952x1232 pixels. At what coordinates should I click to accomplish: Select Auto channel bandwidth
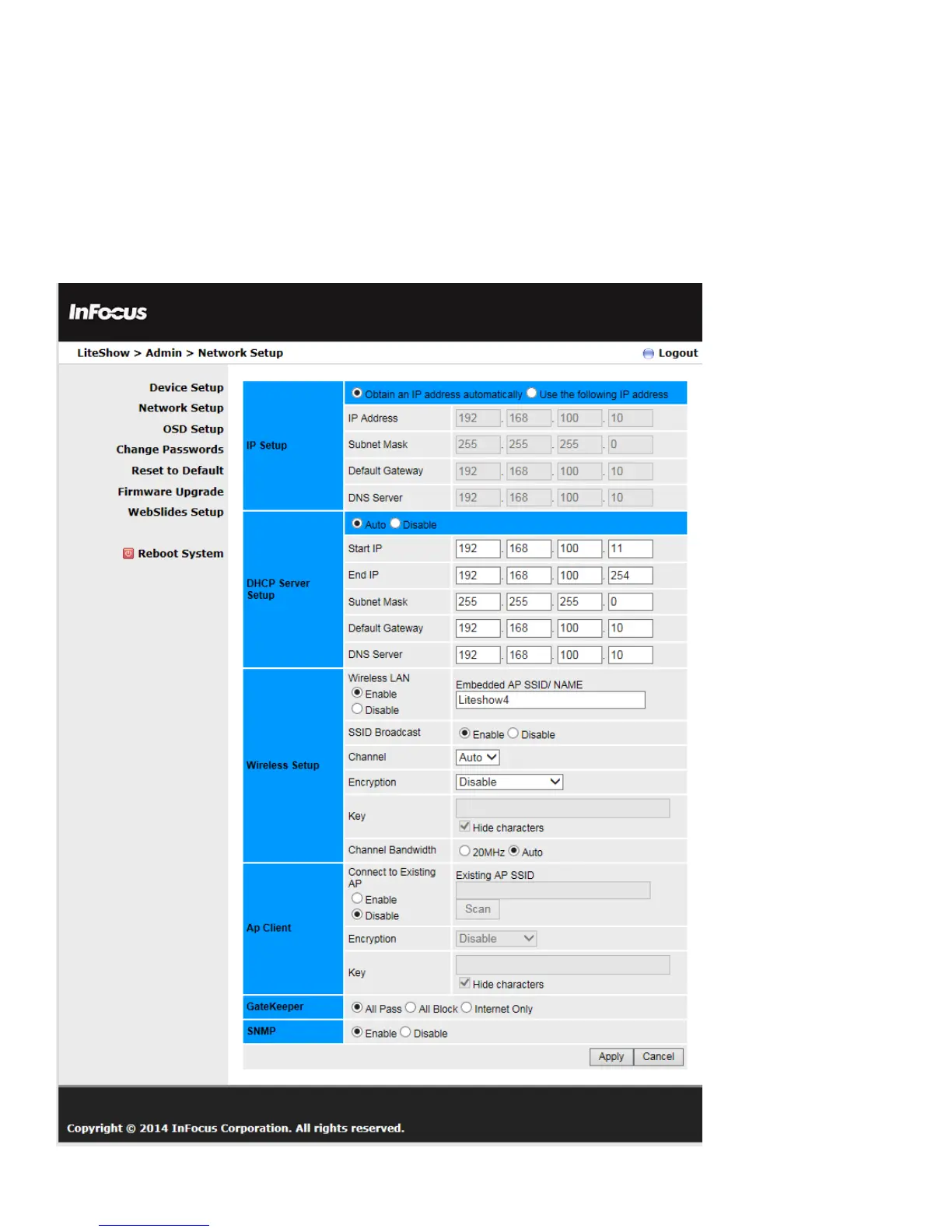point(513,851)
